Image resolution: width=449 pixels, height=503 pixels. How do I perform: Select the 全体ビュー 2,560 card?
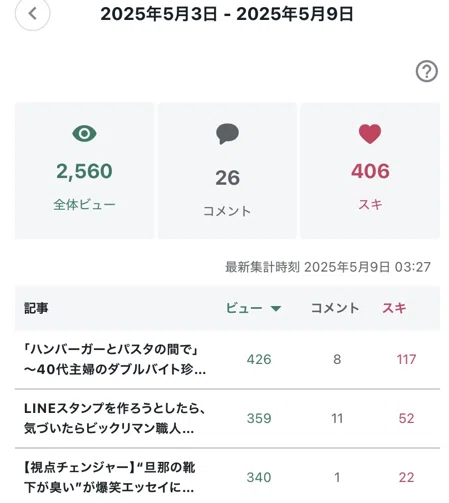(x=84, y=171)
